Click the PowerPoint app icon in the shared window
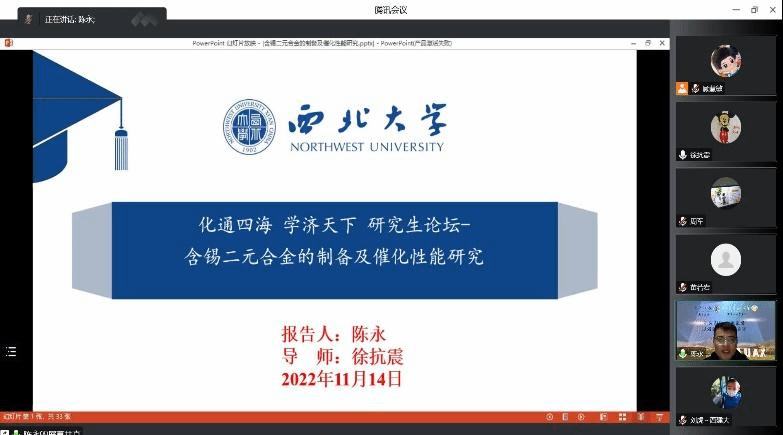The image size is (783, 435). (x=8, y=43)
